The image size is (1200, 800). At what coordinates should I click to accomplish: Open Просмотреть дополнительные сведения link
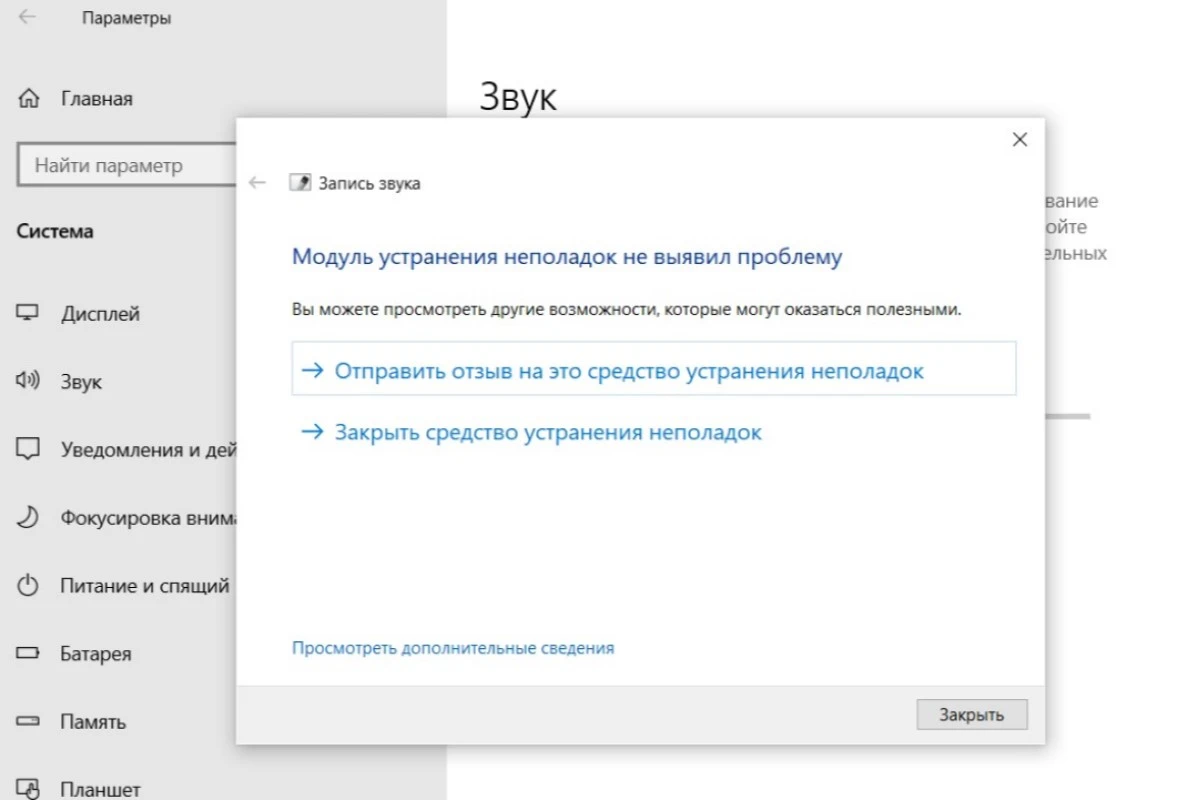[x=453, y=648]
